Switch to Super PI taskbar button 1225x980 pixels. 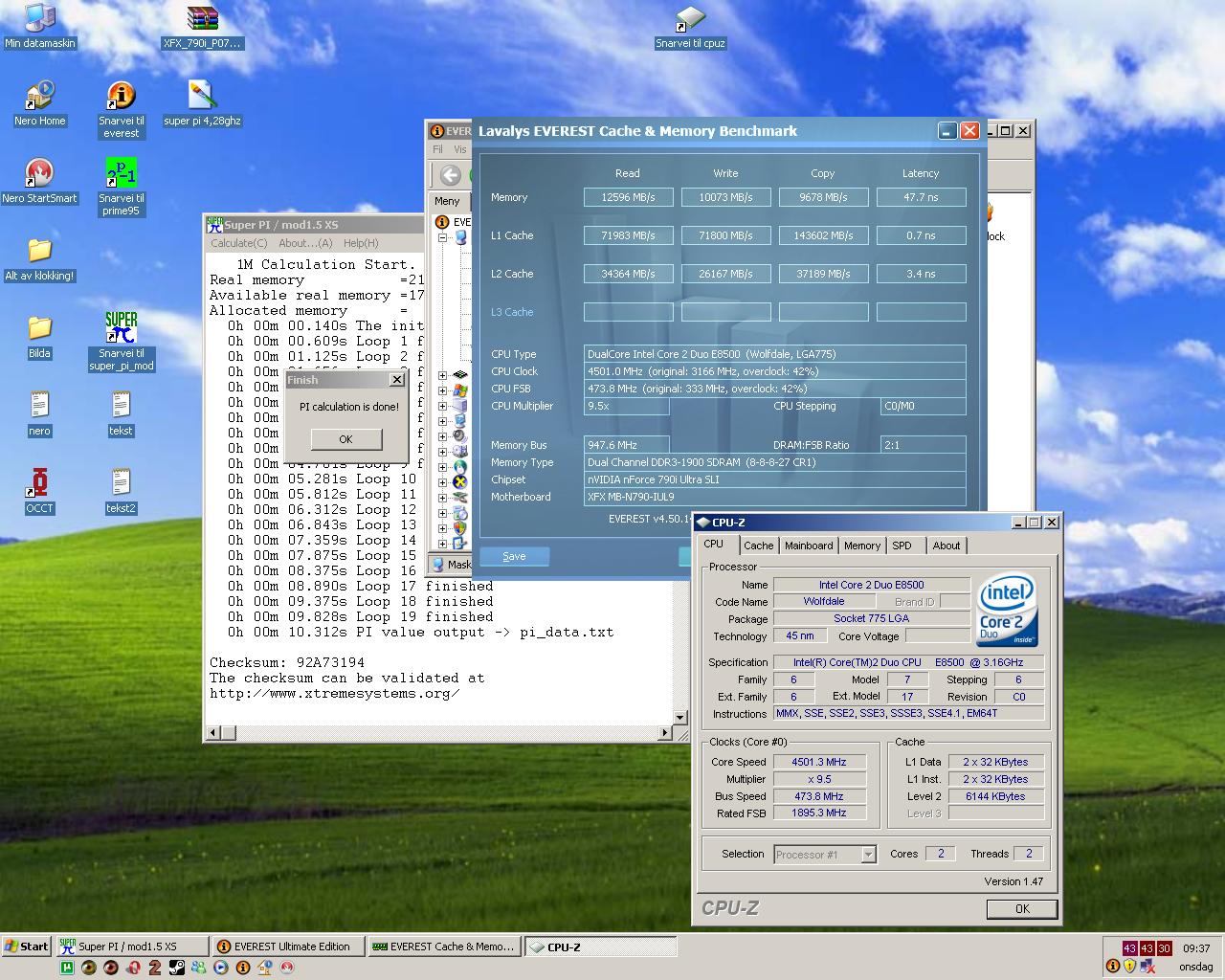coord(132,947)
